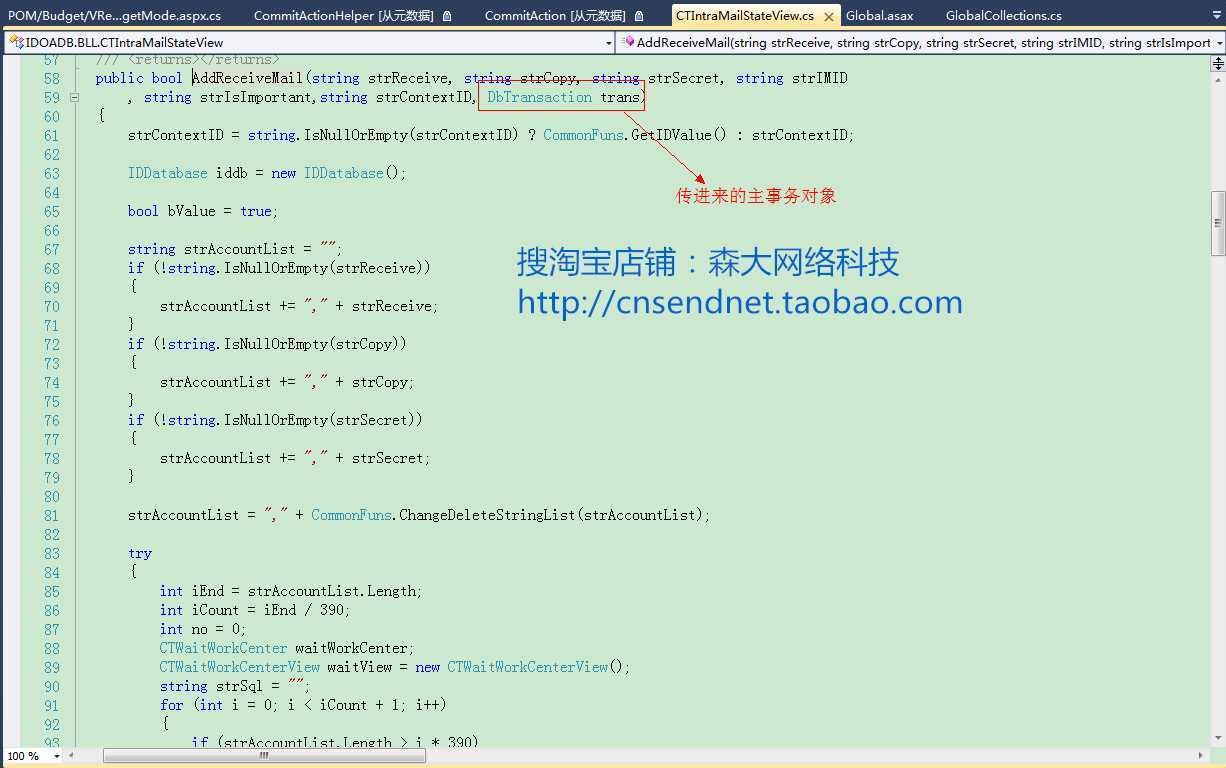1226x768 pixels.
Task: Click "string strAccountList = "";" on line 67
Action: pyautogui.click(x=235, y=249)
